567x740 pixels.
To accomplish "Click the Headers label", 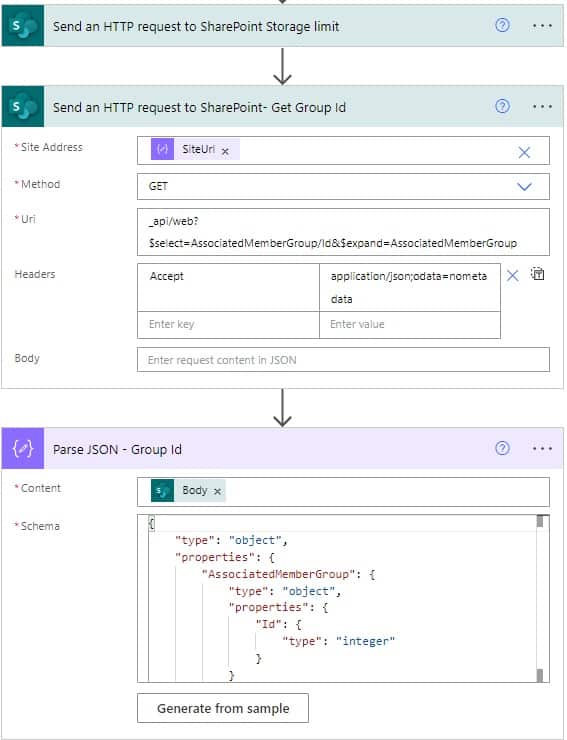I will [35, 274].
